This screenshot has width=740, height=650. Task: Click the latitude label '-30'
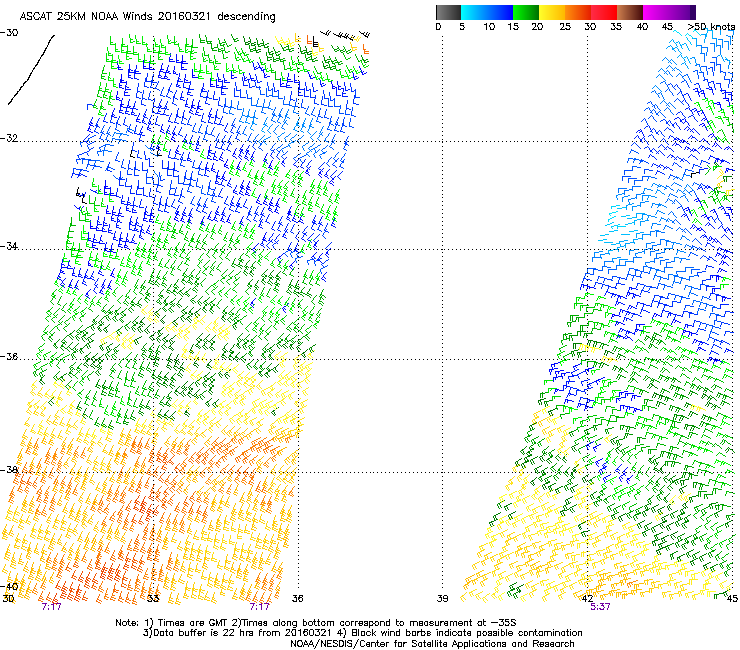pos(9,33)
